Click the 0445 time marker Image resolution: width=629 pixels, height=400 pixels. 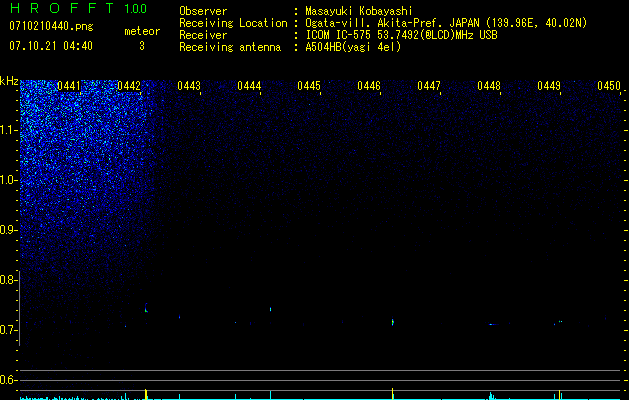coord(309,86)
